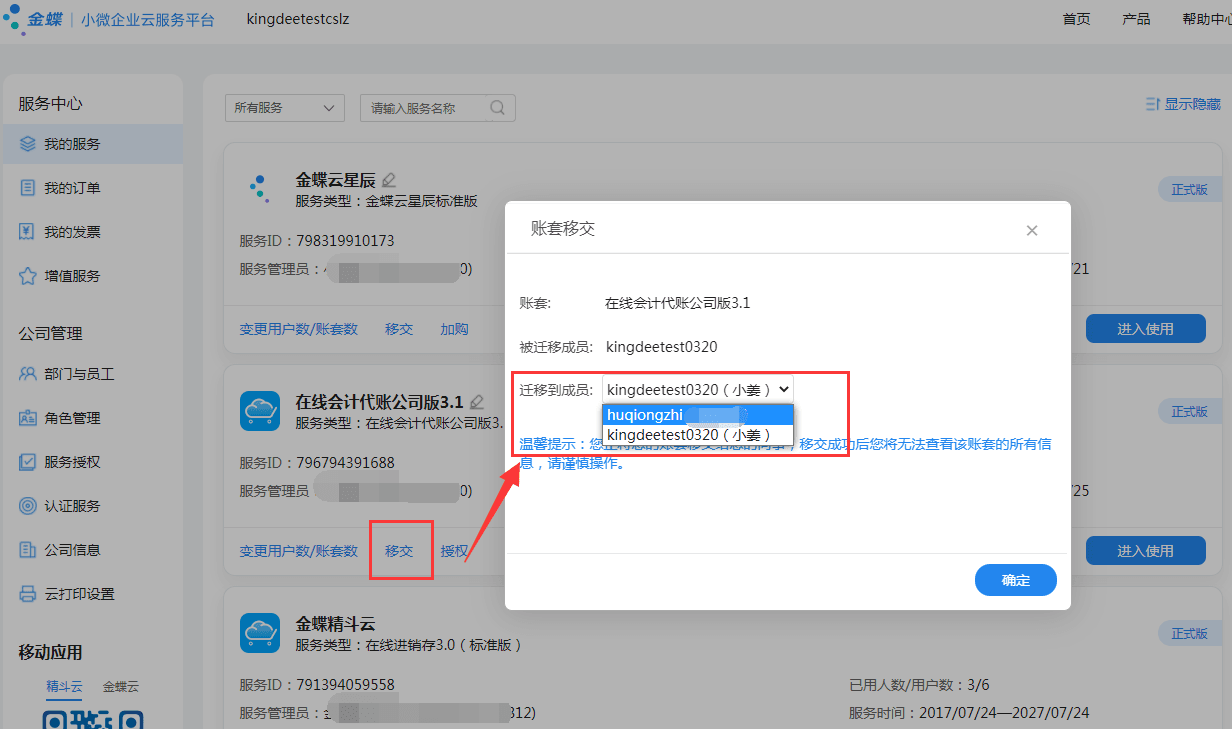Open 我的服务 sidebar item
This screenshot has height=729, width=1232.
tap(92, 144)
